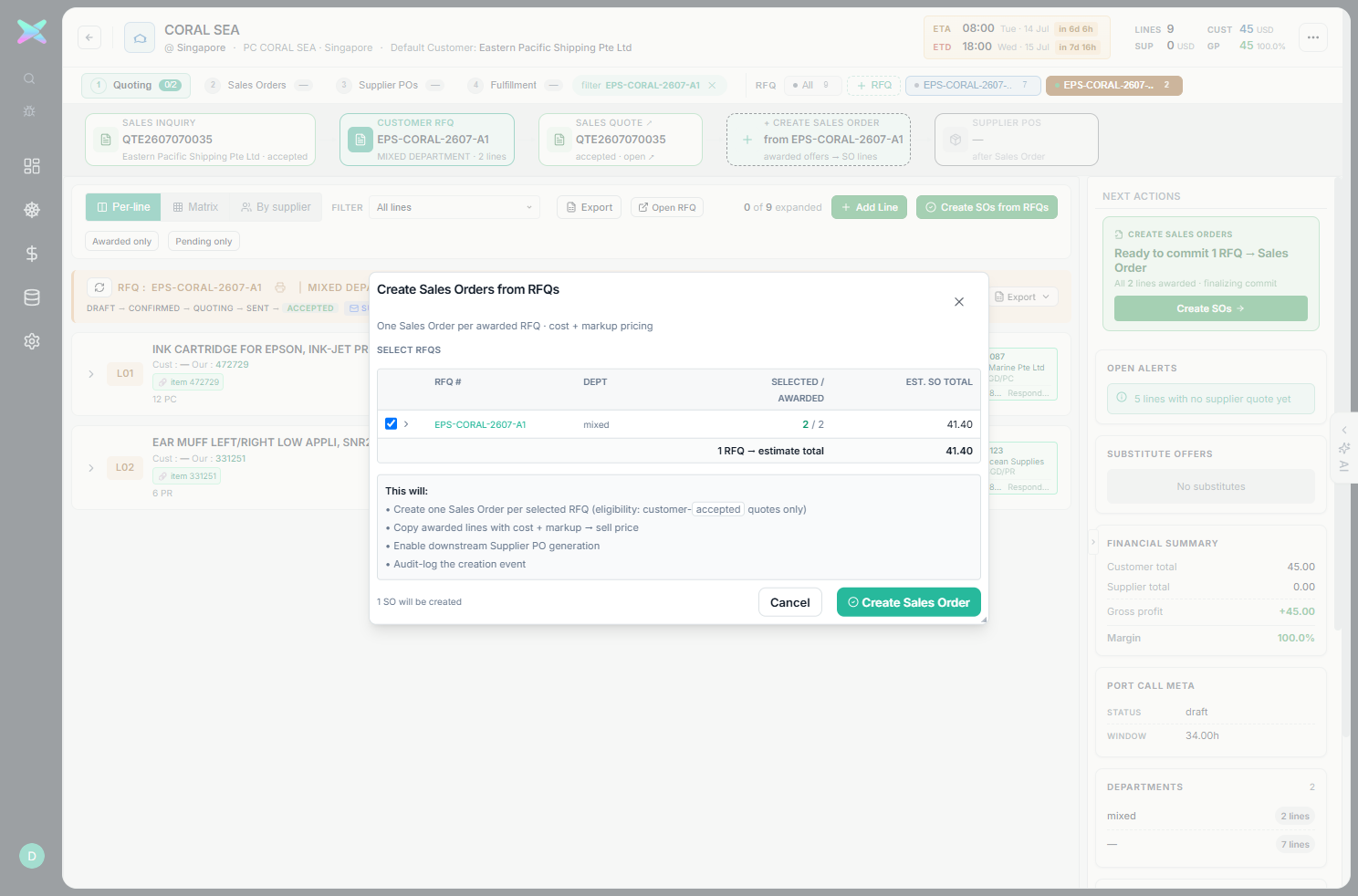Click the Create Sales Order button
1358x896 pixels.
pyautogui.click(x=909, y=602)
